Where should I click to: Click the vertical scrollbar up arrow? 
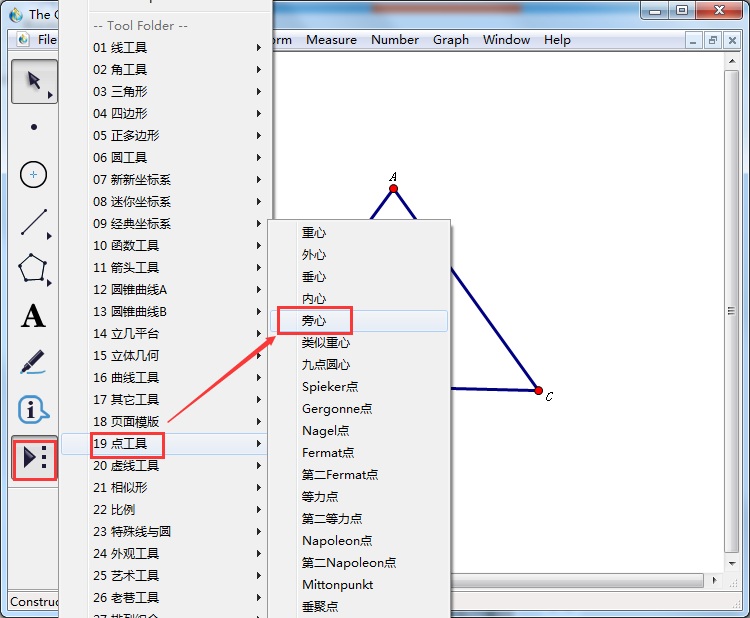pyautogui.click(x=732, y=61)
